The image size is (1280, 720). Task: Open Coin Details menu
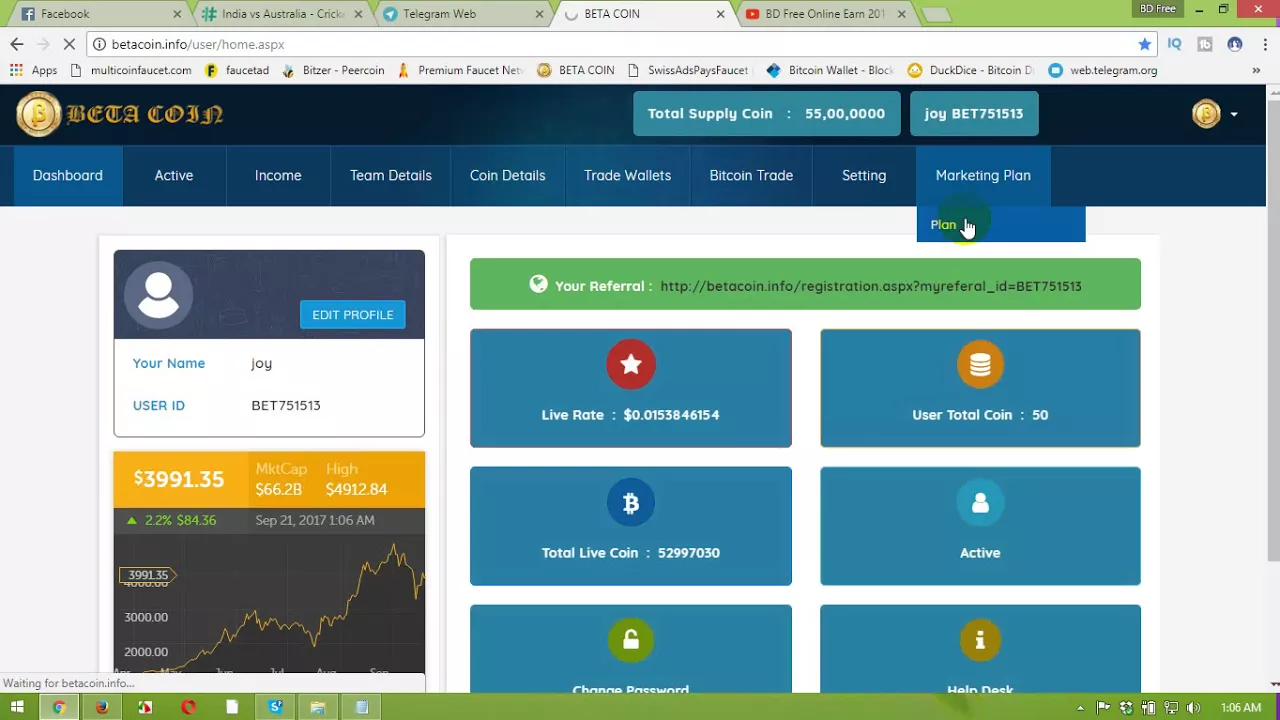pyautogui.click(x=508, y=176)
